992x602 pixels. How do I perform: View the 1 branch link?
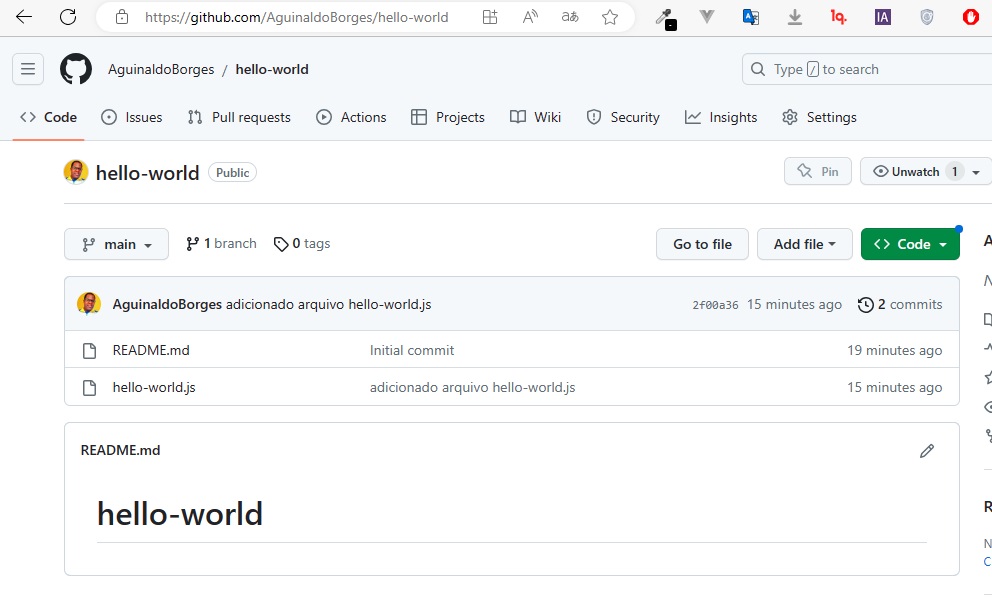coord(221,243)
